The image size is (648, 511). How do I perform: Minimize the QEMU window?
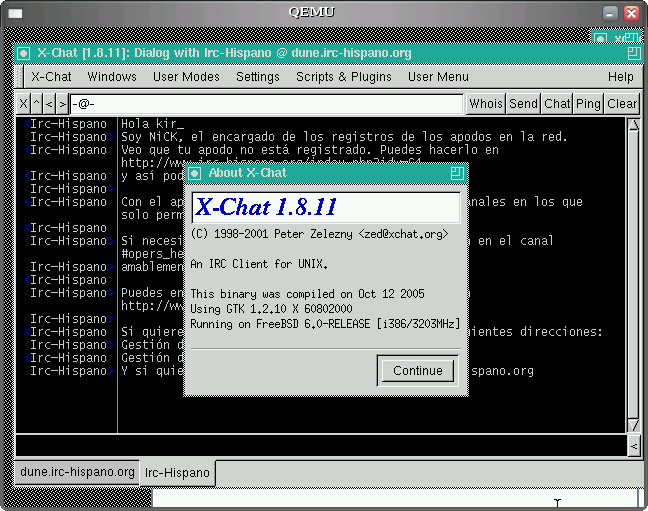tap(610, 14)
